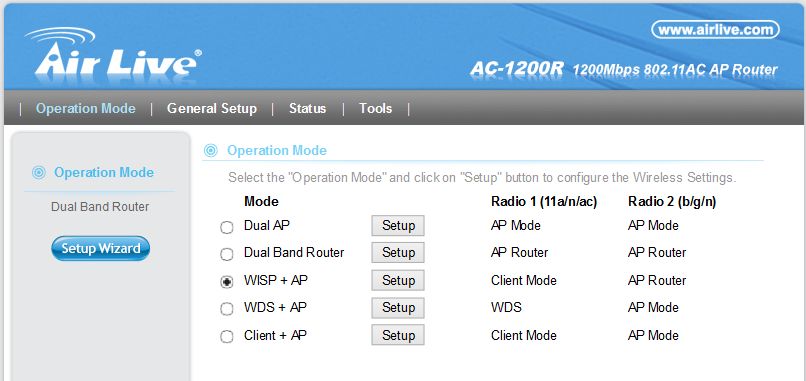Click the "WISP + AP" mode label

pyautogui.click(x=276, y=280)
